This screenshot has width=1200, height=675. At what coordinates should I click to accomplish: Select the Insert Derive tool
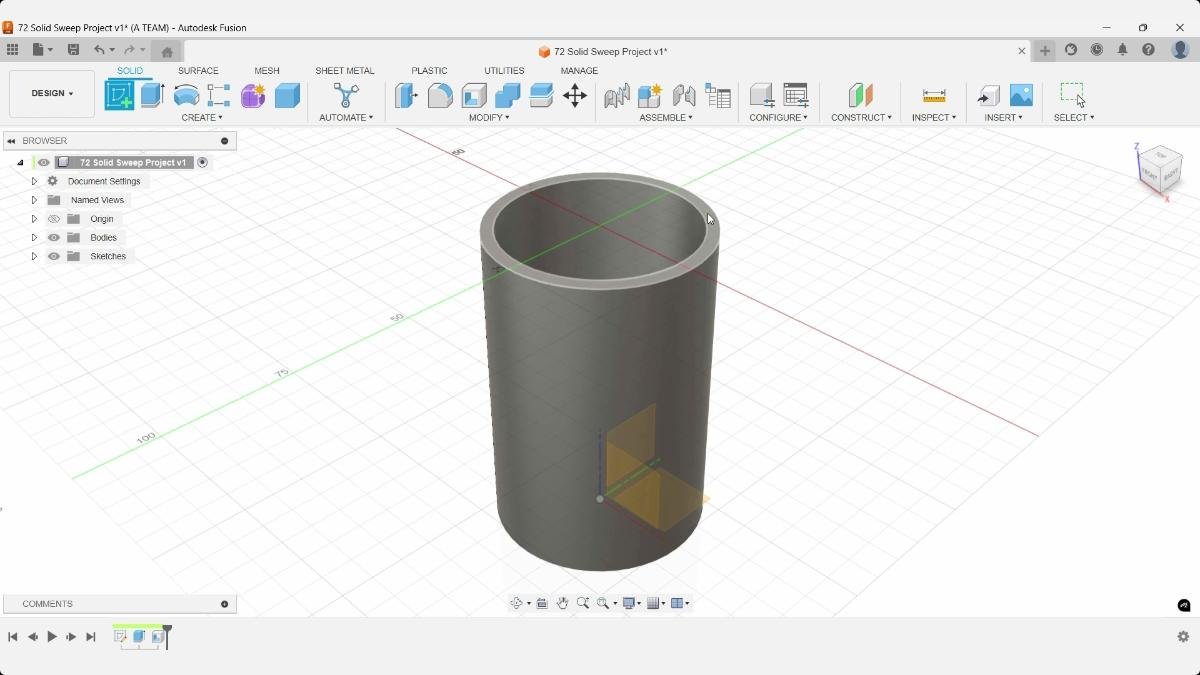click(x=988, y=95)
